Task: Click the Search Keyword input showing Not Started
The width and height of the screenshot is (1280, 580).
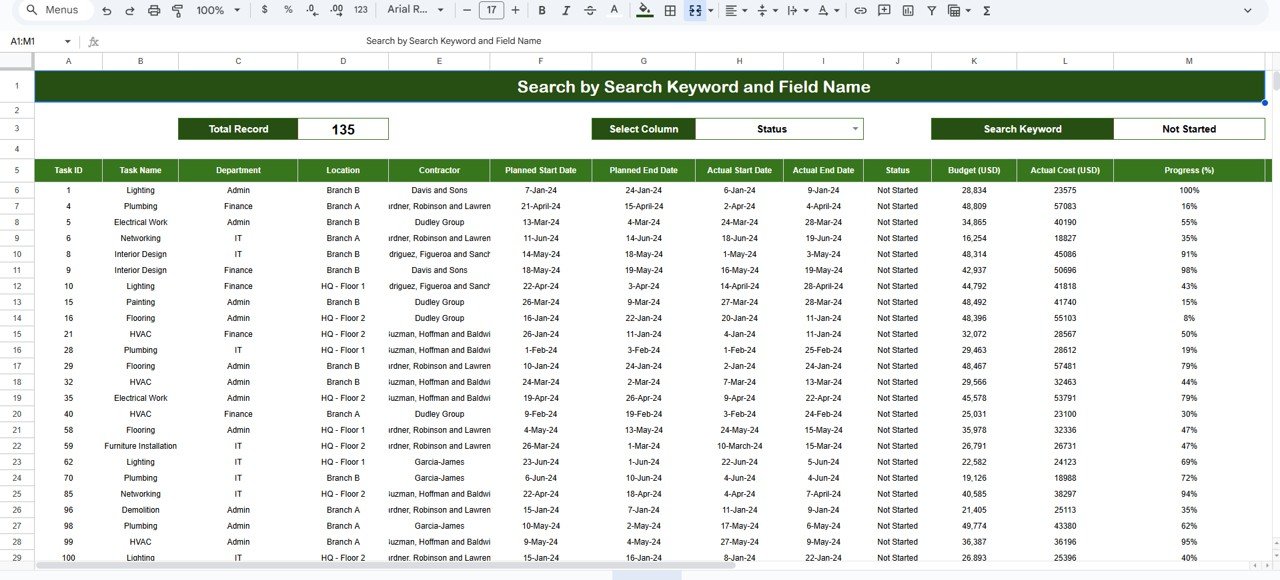Action: click(1189, 128)
